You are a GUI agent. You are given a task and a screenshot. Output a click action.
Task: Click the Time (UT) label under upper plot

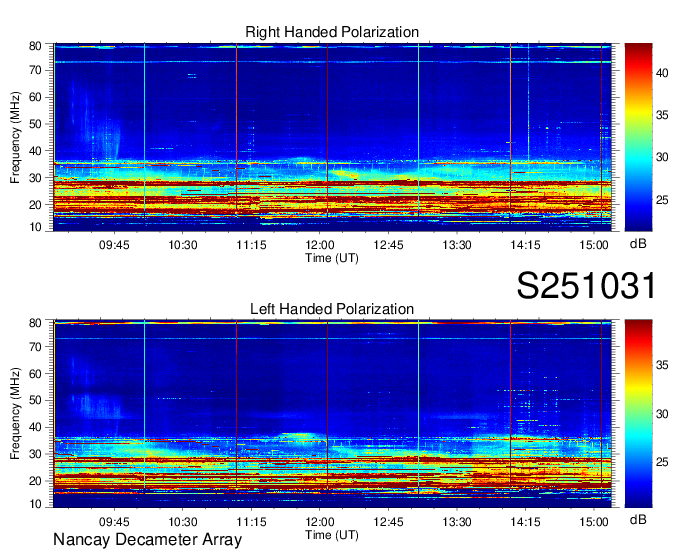click(332, 257)
